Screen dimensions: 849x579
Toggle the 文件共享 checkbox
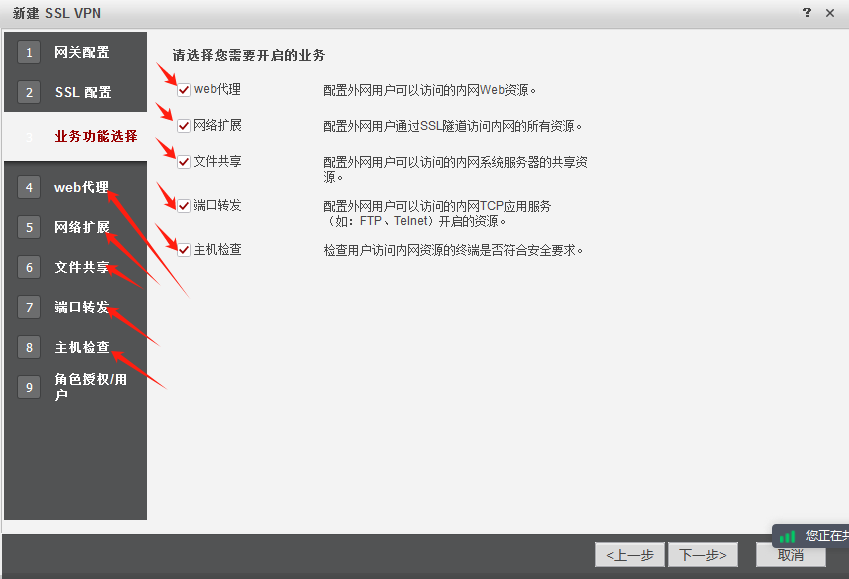183,161
